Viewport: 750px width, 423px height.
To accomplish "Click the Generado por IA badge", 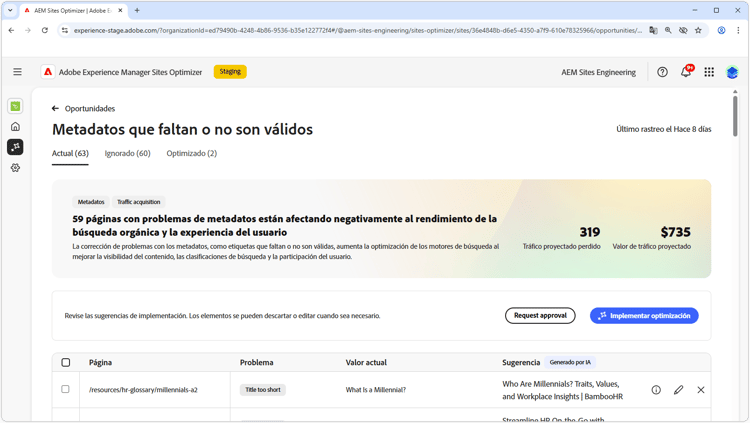I will 570,362.
